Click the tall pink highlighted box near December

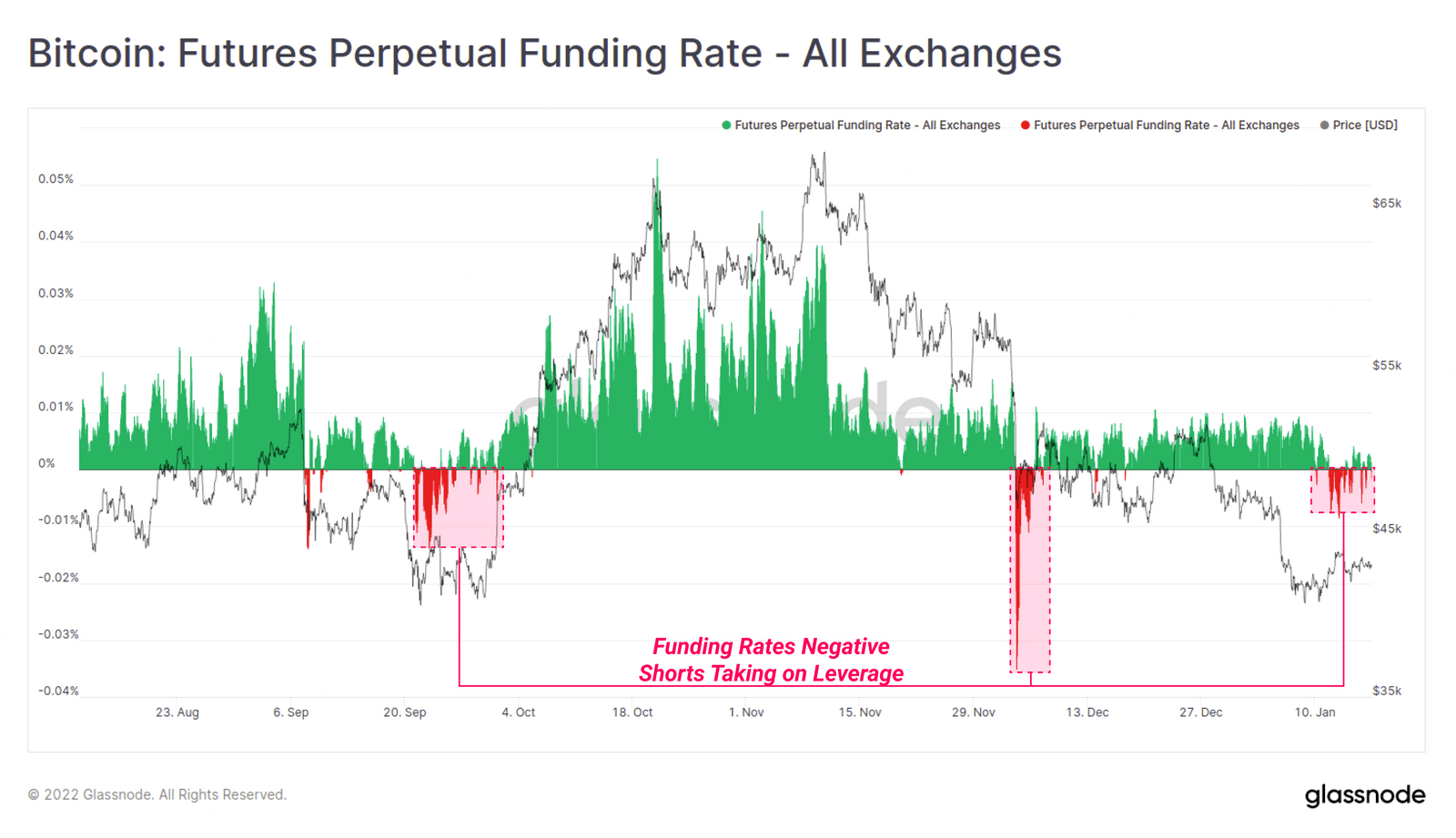pos(1030,570)
